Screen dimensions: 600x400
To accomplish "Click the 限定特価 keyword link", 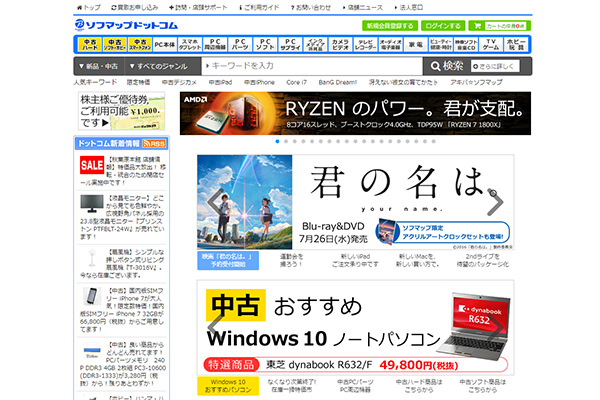I will click(139, 82).
